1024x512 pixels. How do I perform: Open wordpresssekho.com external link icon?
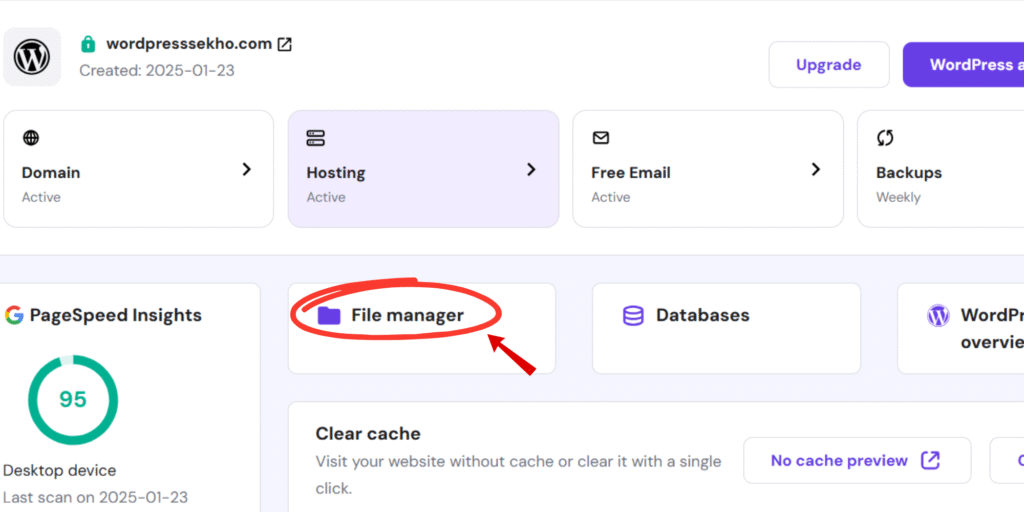click(285, 44)
